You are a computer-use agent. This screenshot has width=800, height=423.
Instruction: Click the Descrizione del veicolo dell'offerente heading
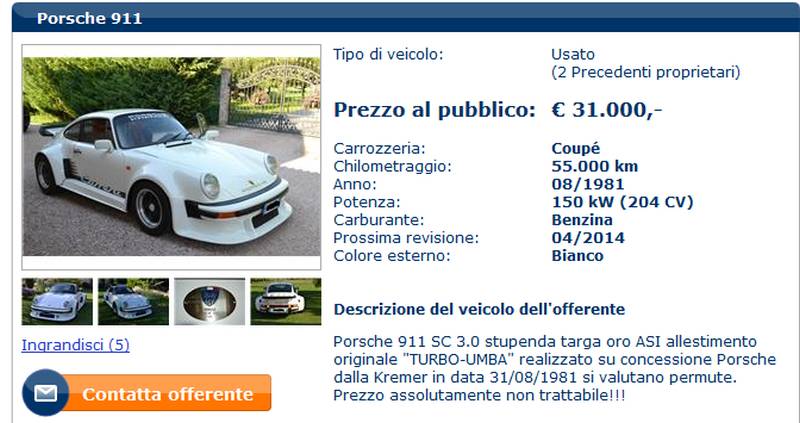pyautogui.click(x=479, y=309)
